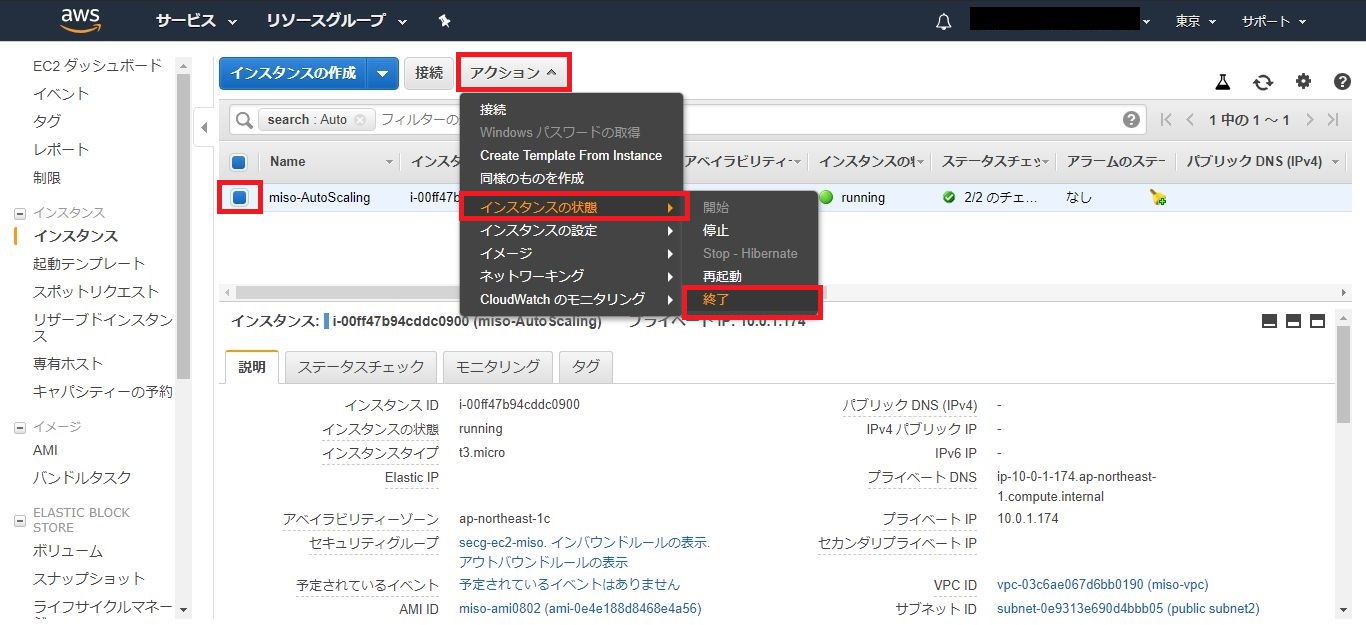Toggle the miso-AutoScaling row checkbox

(x=240, y=197)
